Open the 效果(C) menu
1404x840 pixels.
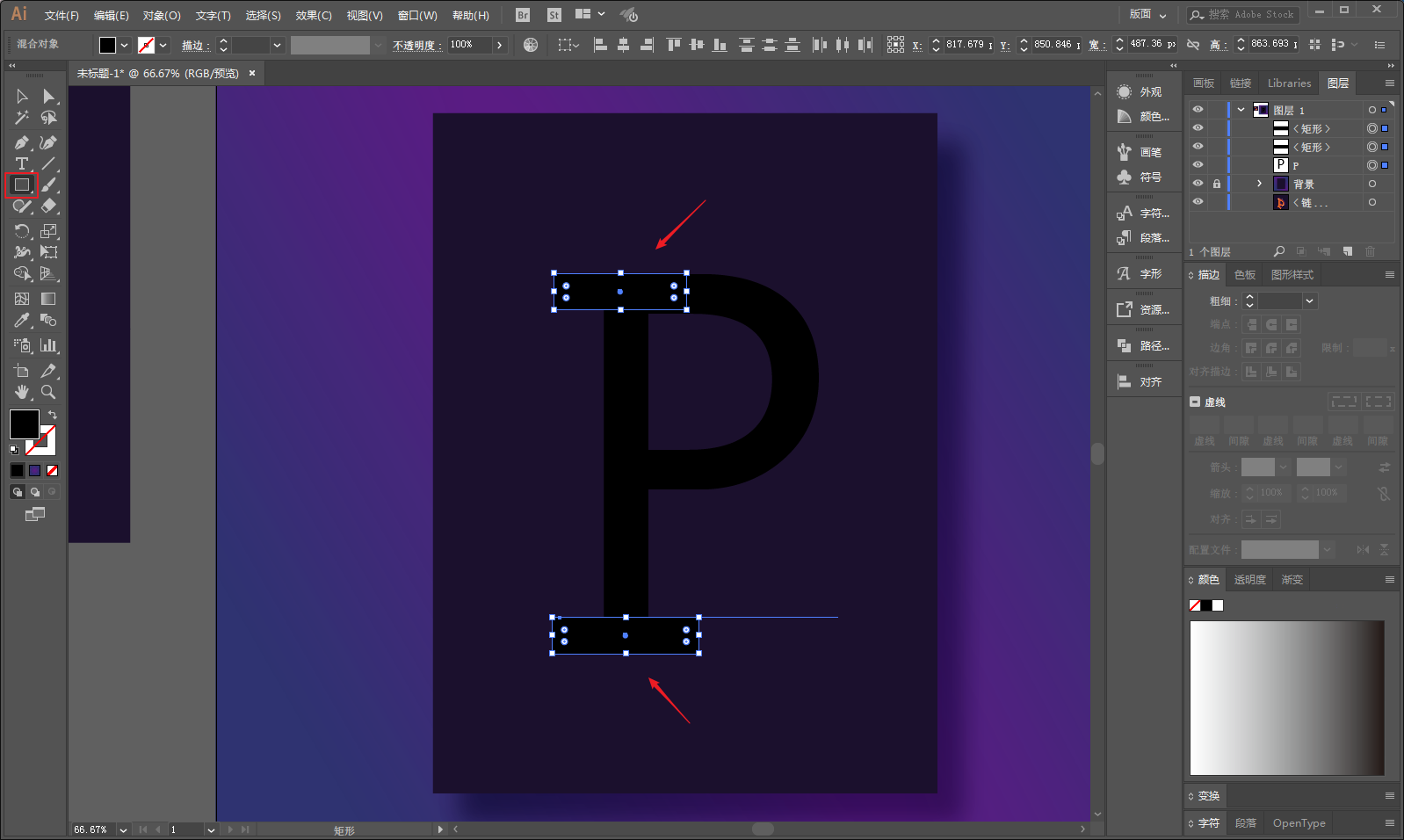pyautogui.click(x=314, y=16)
